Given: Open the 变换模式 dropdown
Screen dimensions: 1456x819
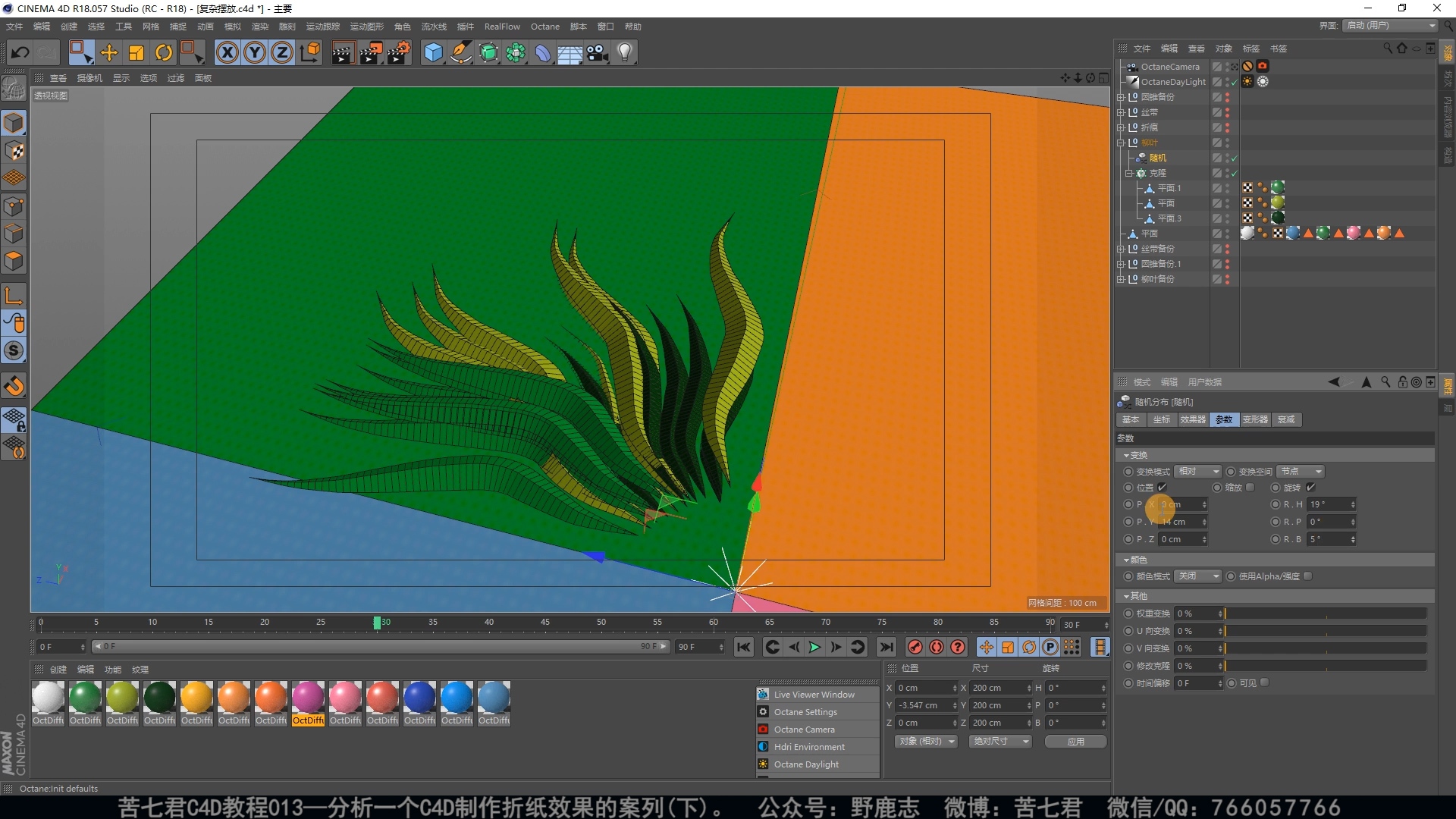Looking at the screenshot, I should coord(1197,472).
